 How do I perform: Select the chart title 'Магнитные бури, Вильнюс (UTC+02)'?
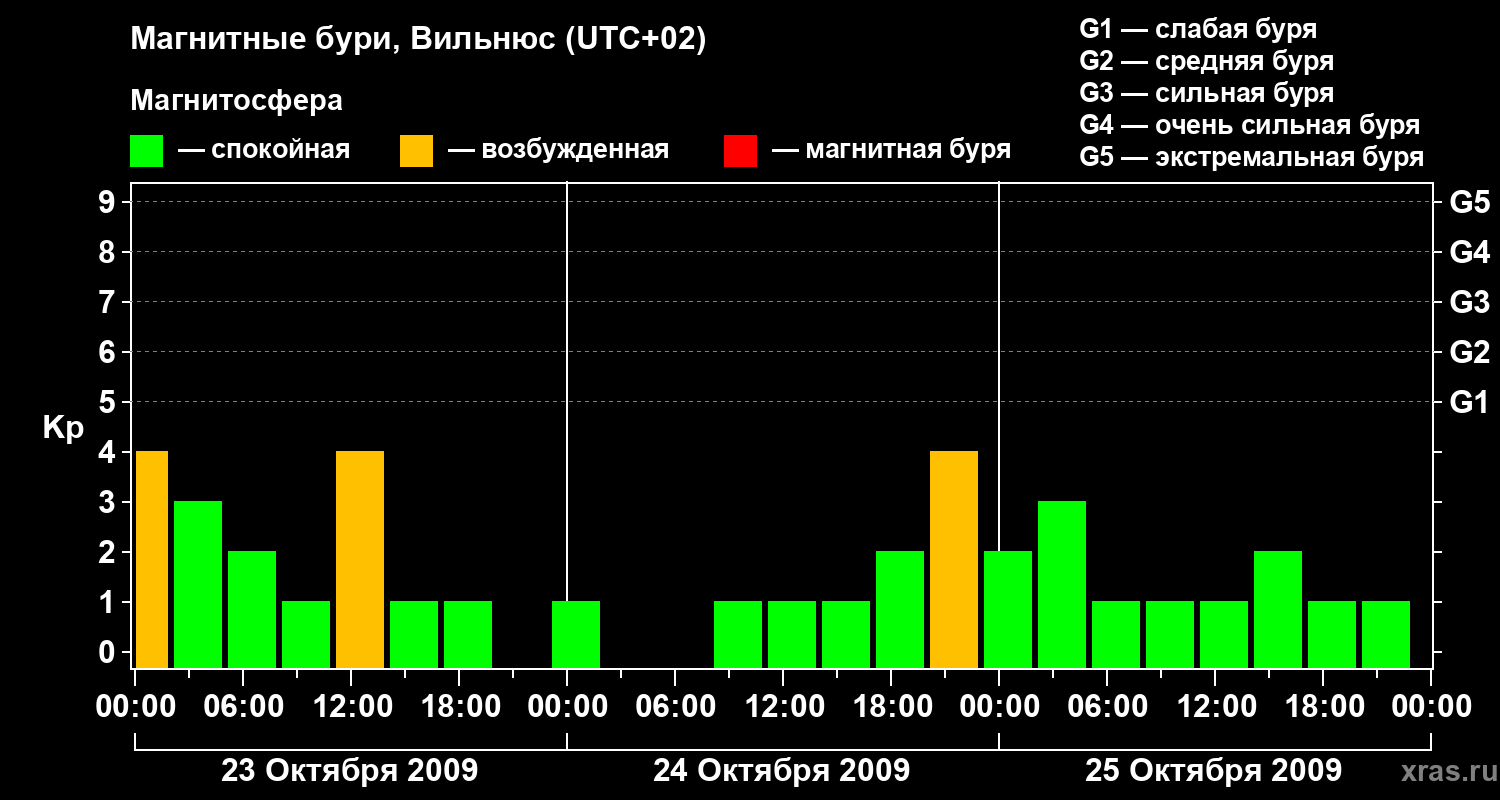[x=418, y=40]
